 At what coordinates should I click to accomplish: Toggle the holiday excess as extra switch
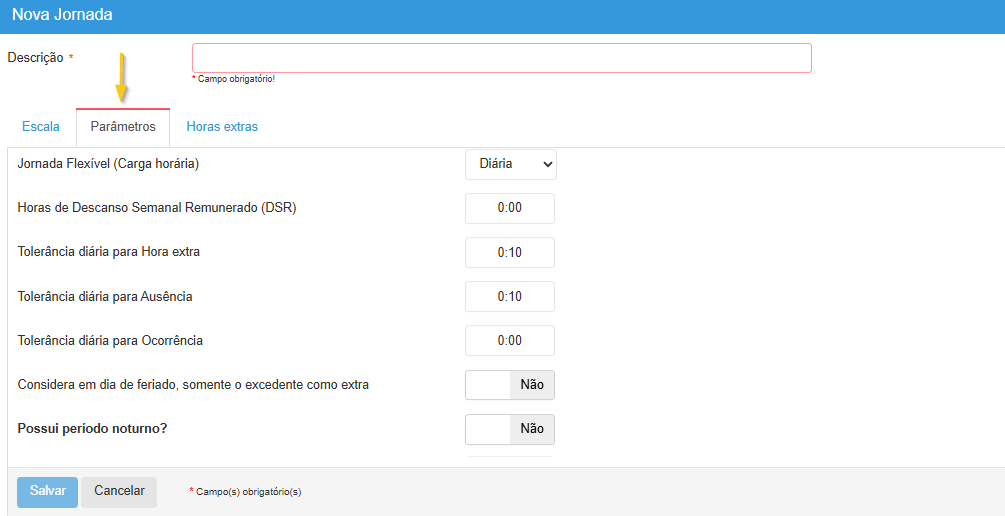510,385
